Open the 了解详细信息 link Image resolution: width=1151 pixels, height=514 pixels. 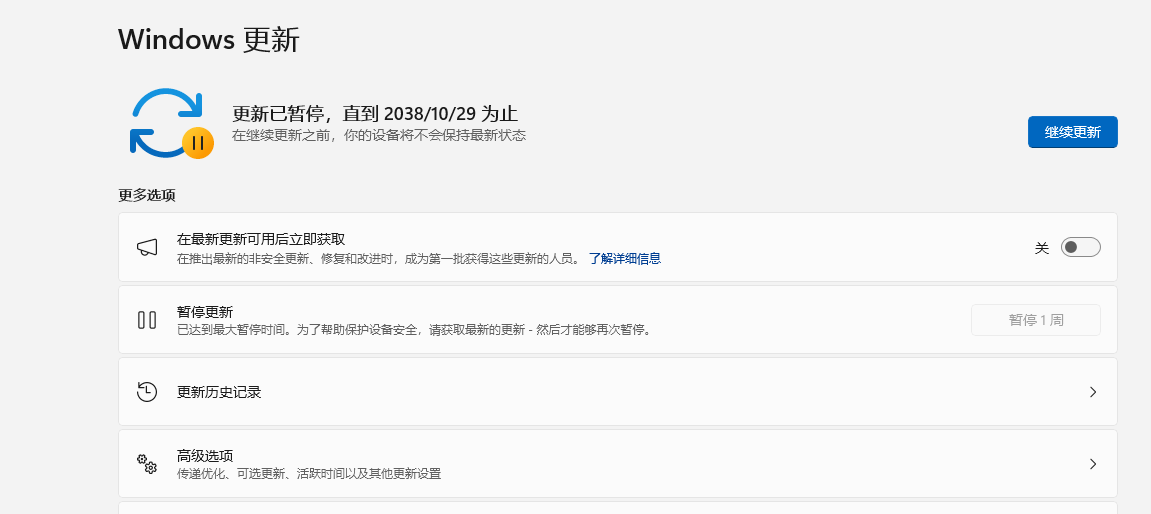pos(625,258)
